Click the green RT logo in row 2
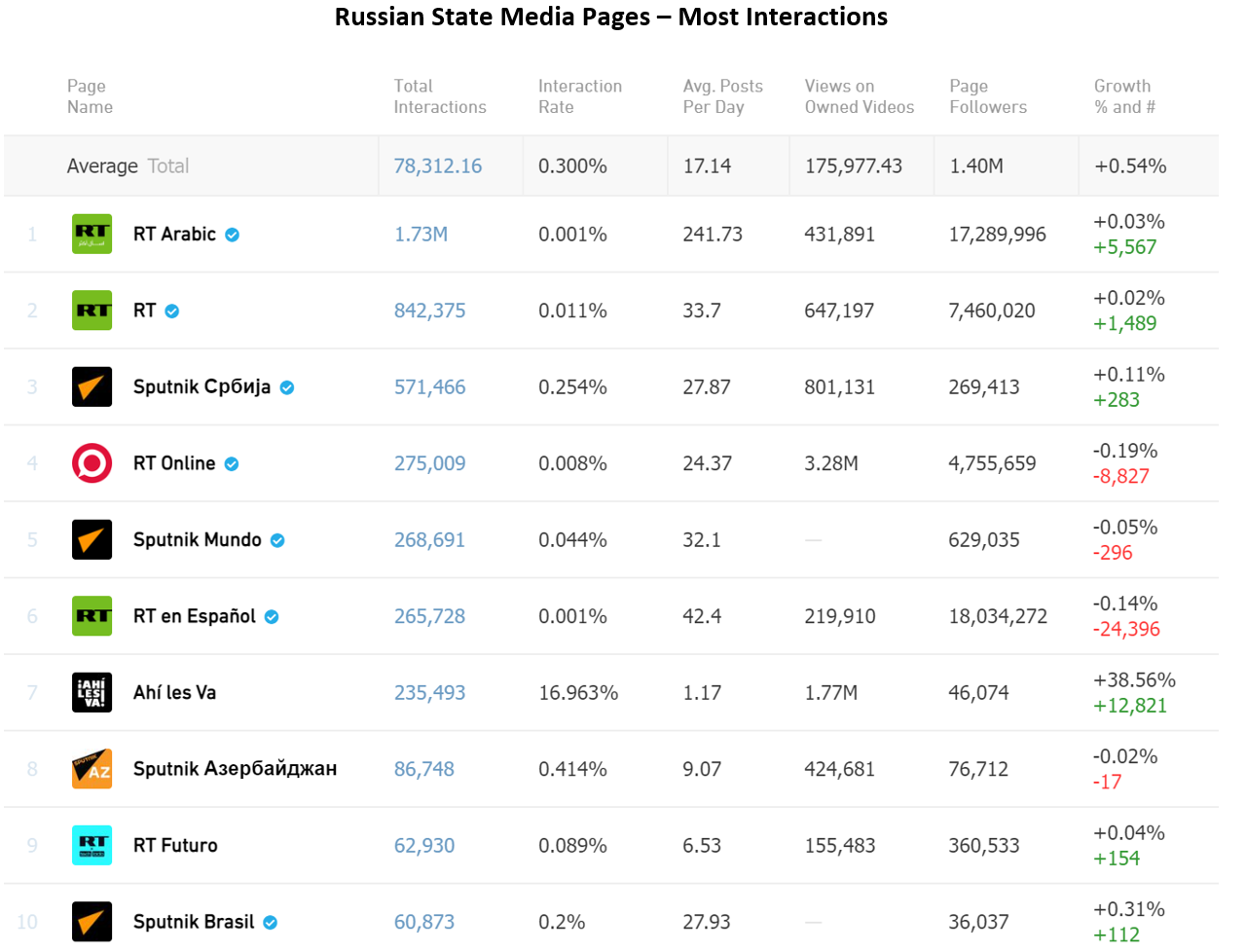This screenshot has width=1246, height=952. click(92, 311)
